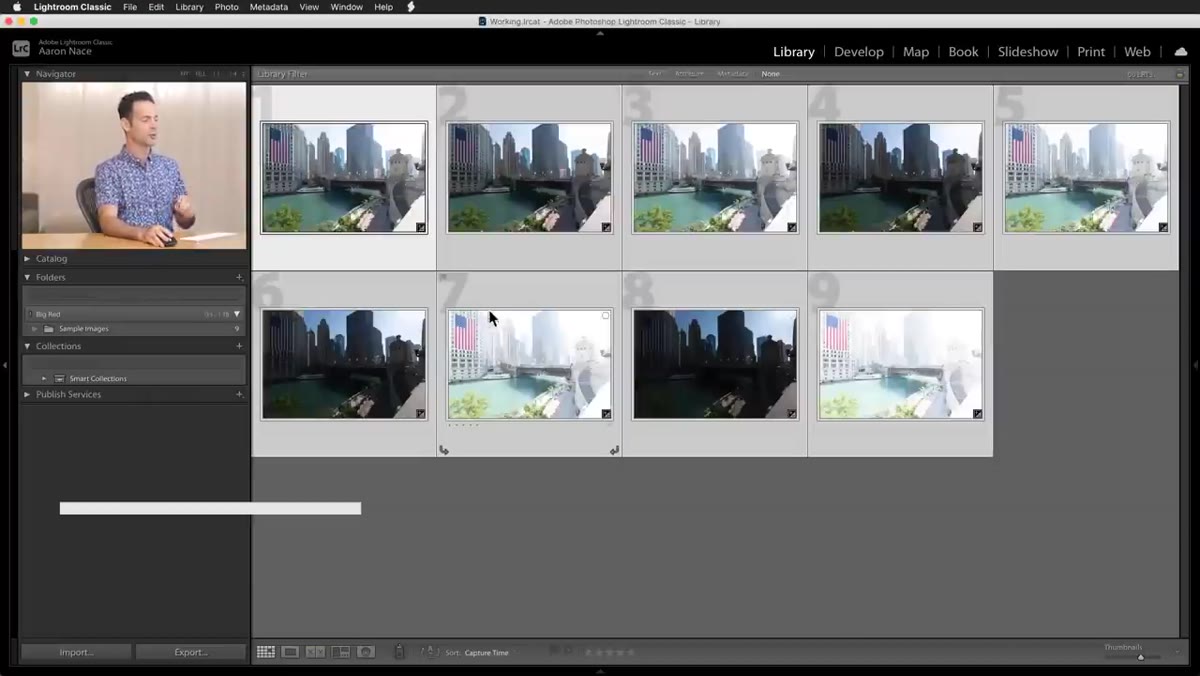Set star rating in the toolbar

[x=610, y=652]
